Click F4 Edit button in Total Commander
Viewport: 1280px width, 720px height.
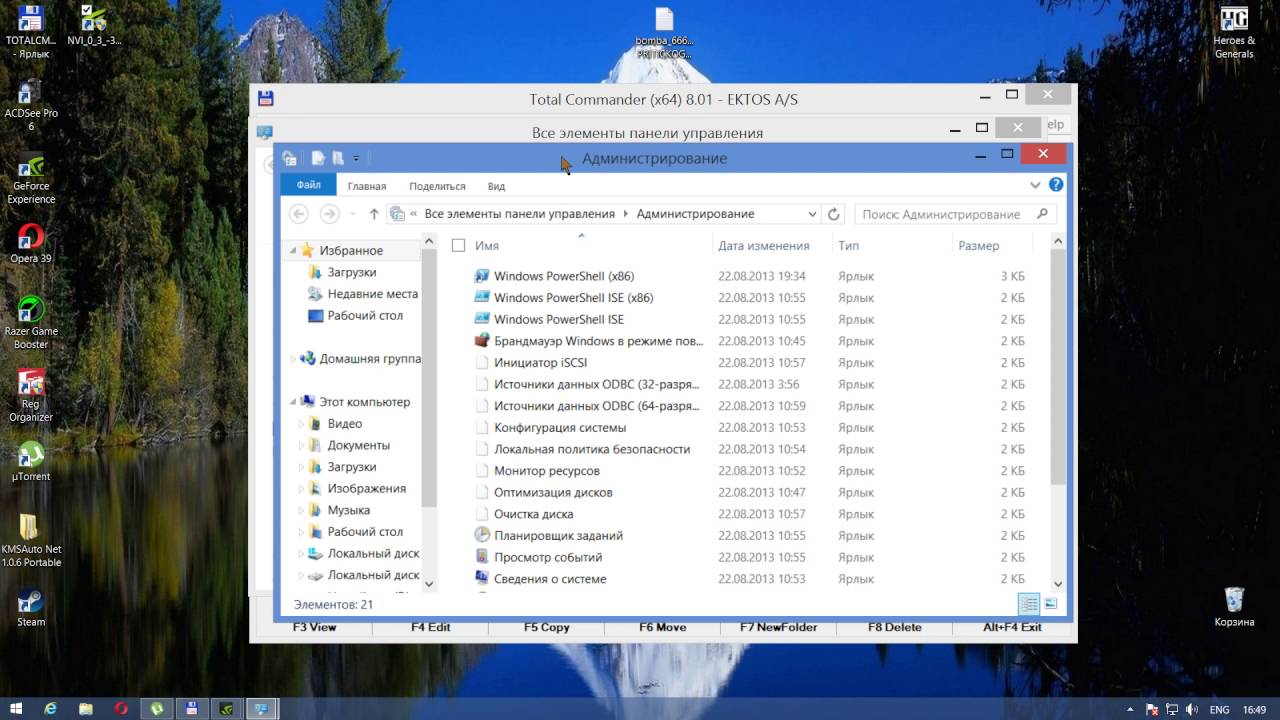(x=431, y=627)
